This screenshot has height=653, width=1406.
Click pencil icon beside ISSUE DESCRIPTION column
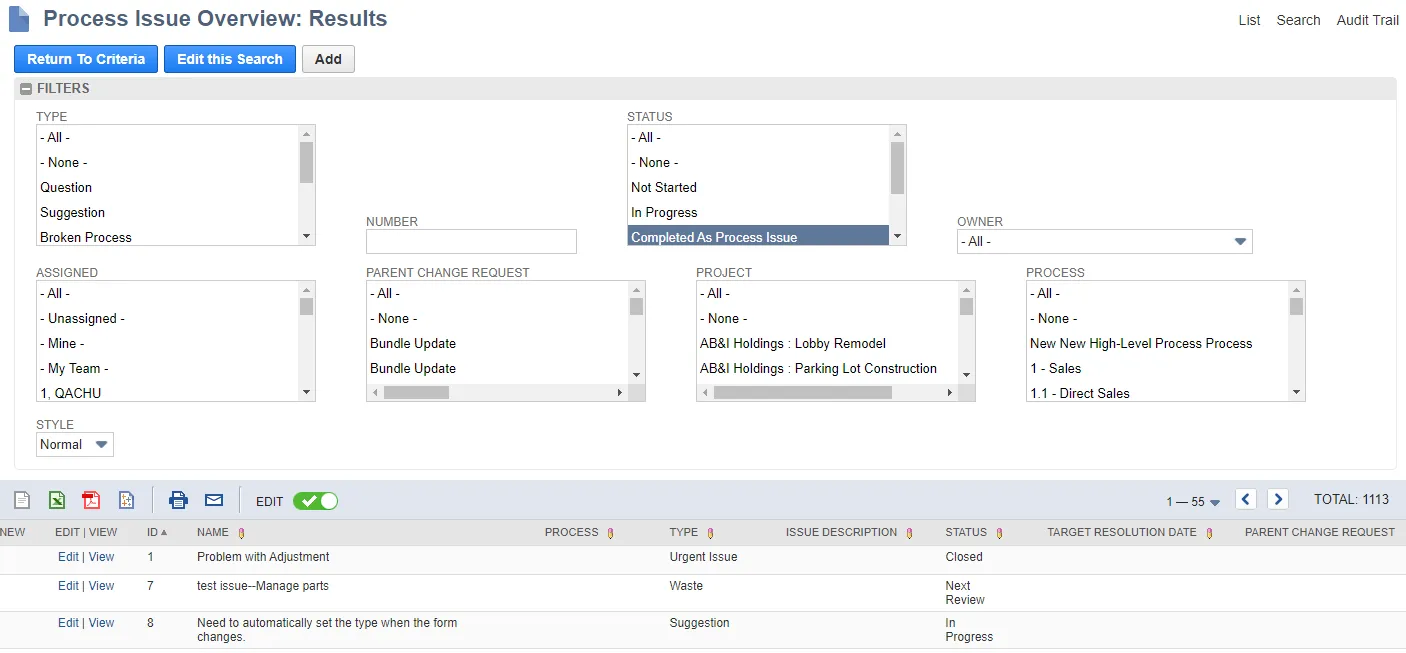coord(909,533)
